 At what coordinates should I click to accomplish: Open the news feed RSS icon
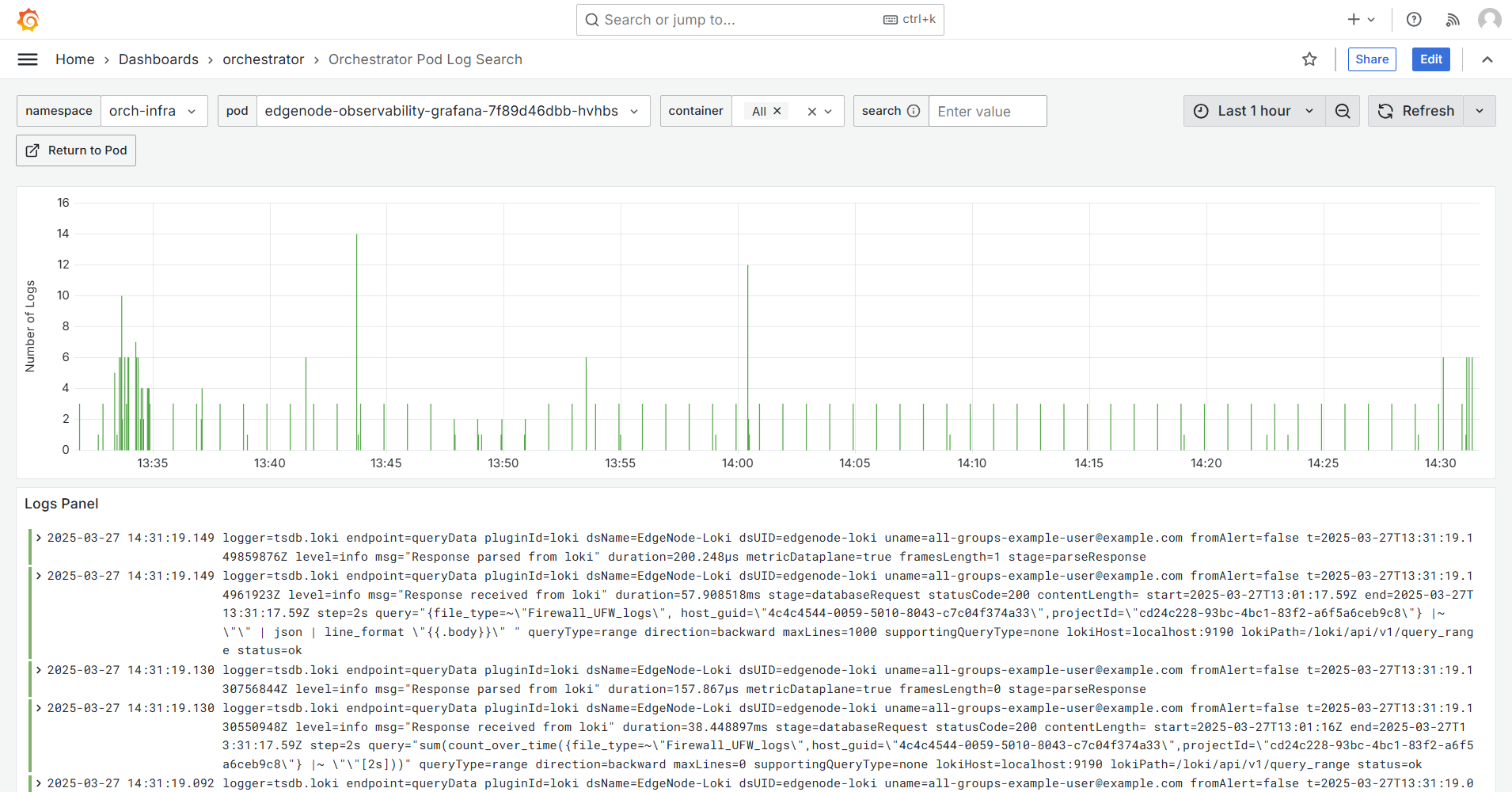1452,20
